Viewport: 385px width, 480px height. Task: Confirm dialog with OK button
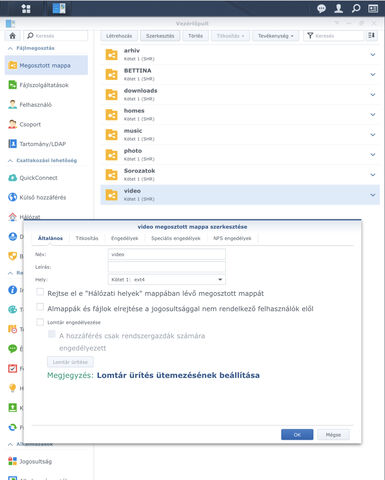pos(297,435)
